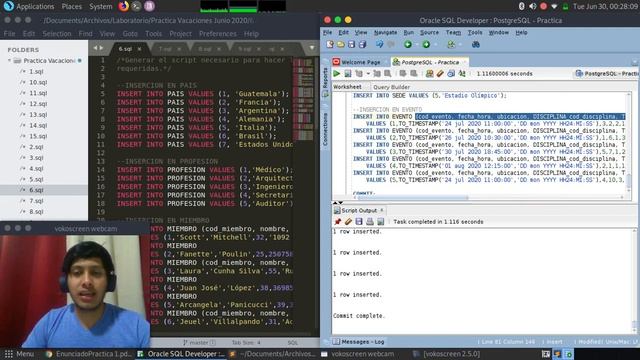This screenshot has height=360, width=640.
Task: Open the File menu in SQL Developer
Action: [327, 32]
